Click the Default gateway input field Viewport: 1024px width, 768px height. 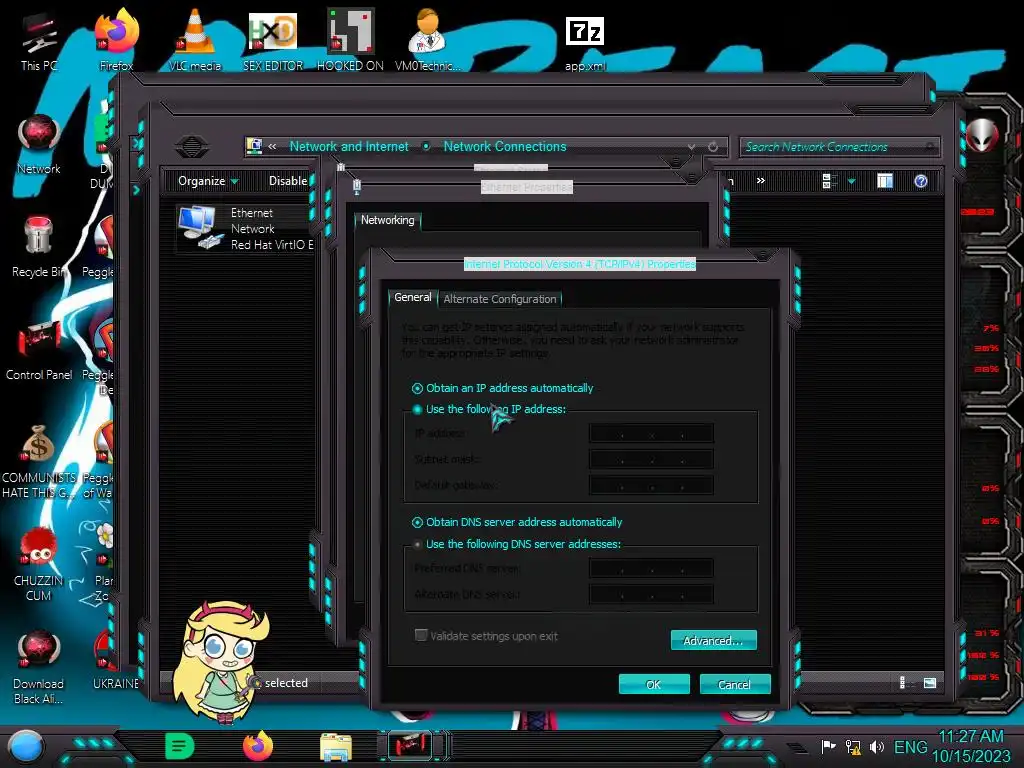coord(651,485)
